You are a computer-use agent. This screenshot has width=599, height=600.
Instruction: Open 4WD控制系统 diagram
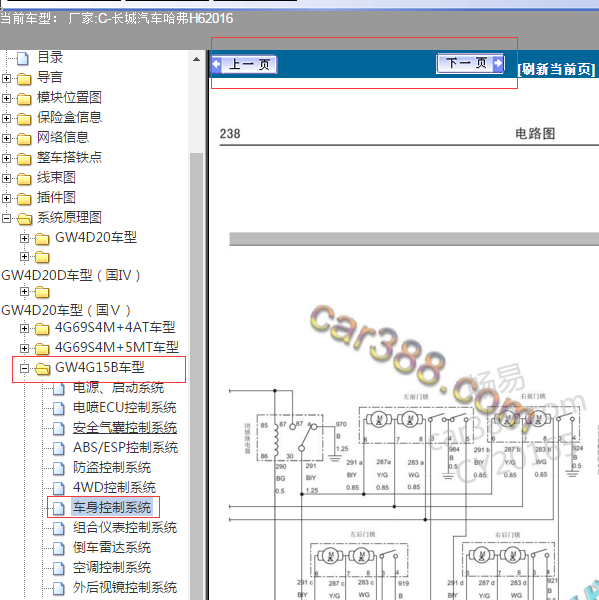114,487
